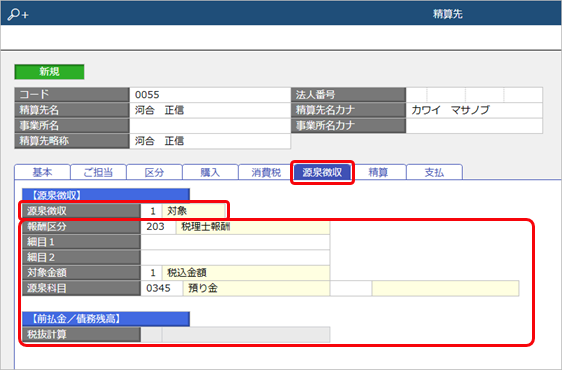Click the 税抜計算 row label
This screenshot has height=370, width=562.
(81, 335)
